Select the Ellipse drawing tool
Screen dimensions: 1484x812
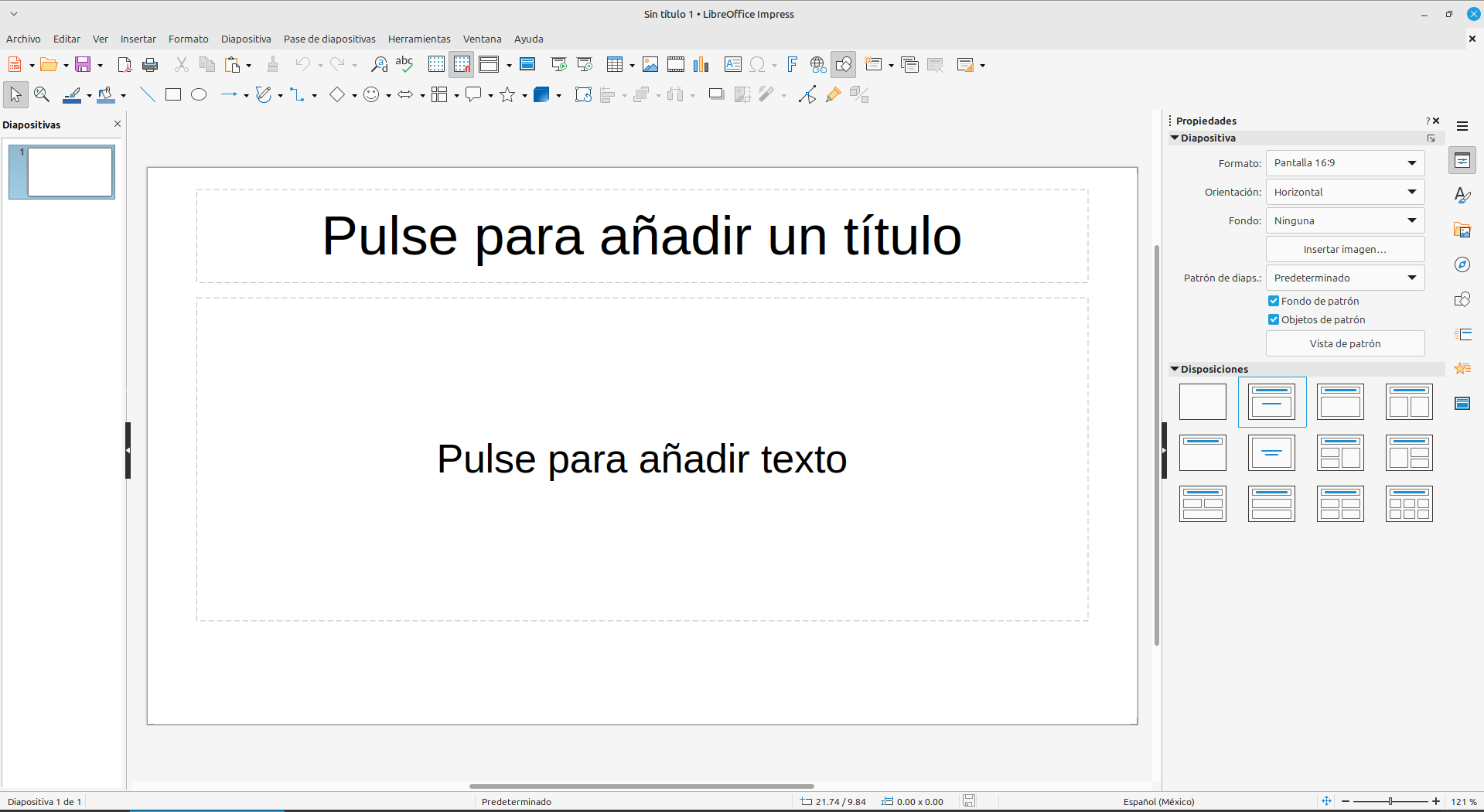199,94
